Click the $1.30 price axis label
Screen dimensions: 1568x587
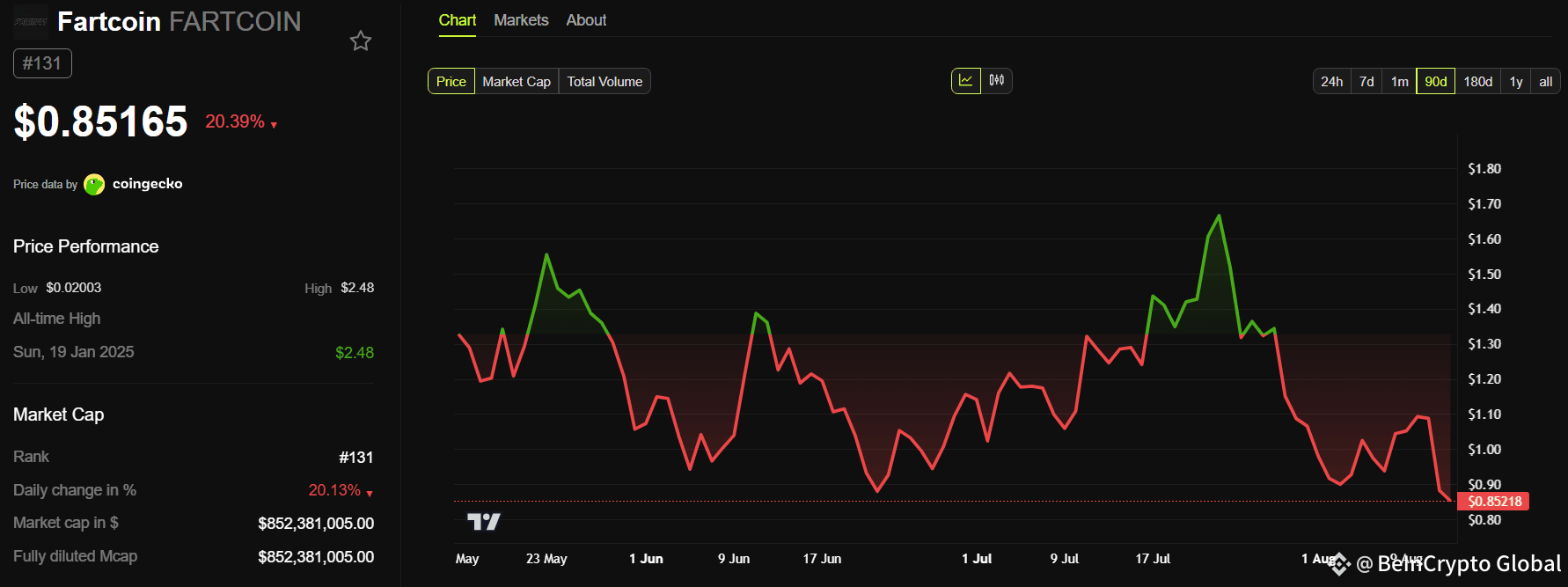point(1484,344)
